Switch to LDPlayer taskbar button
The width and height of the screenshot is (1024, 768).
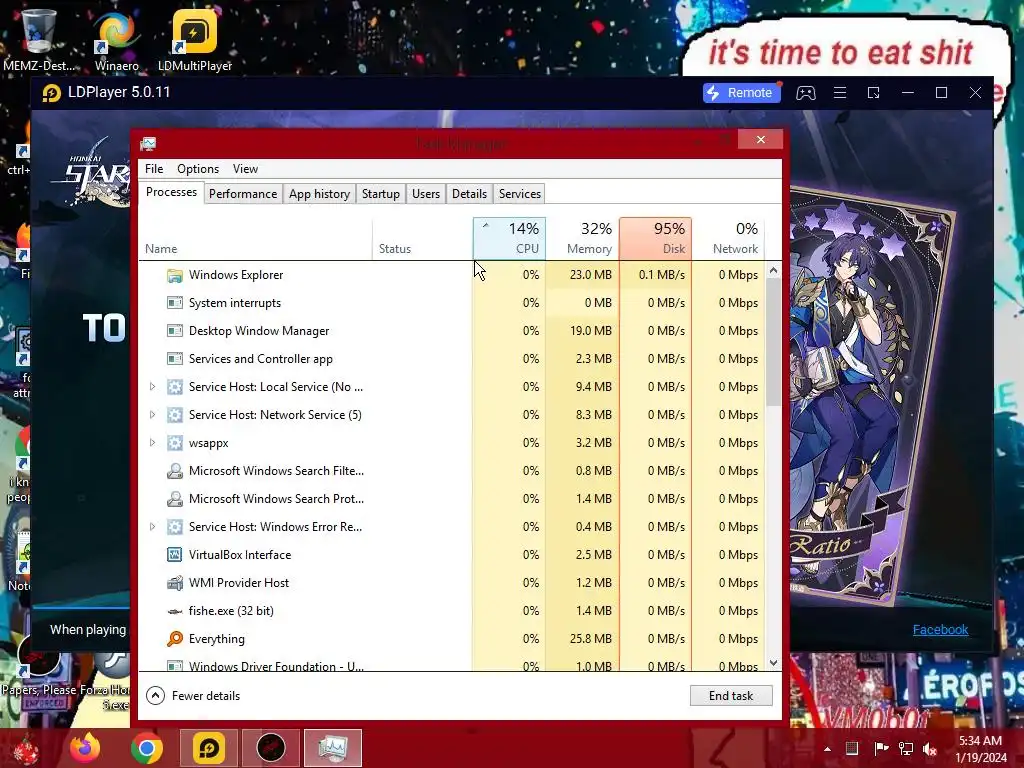click(208, 748)
